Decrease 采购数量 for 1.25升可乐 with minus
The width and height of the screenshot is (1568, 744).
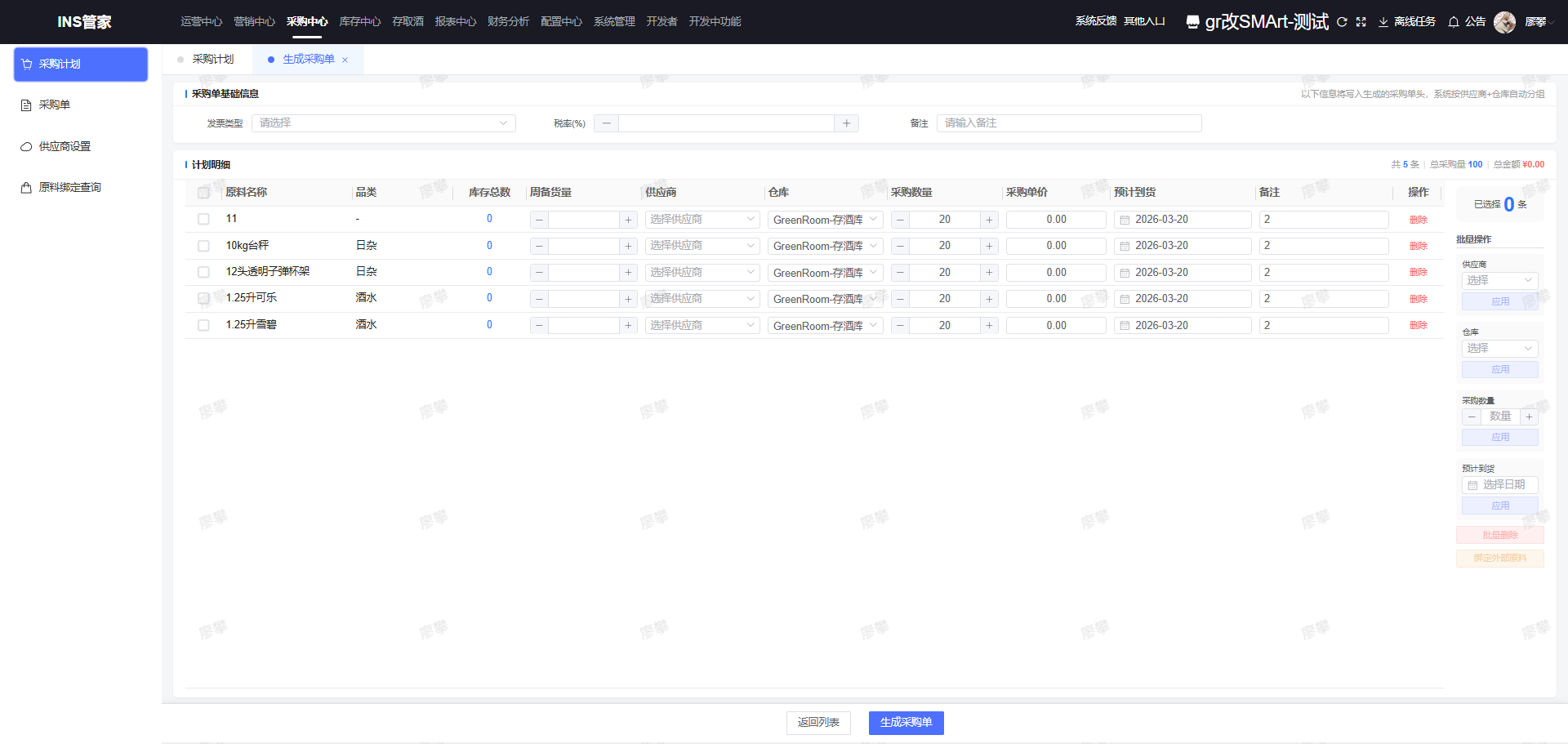tap(900, 299)
